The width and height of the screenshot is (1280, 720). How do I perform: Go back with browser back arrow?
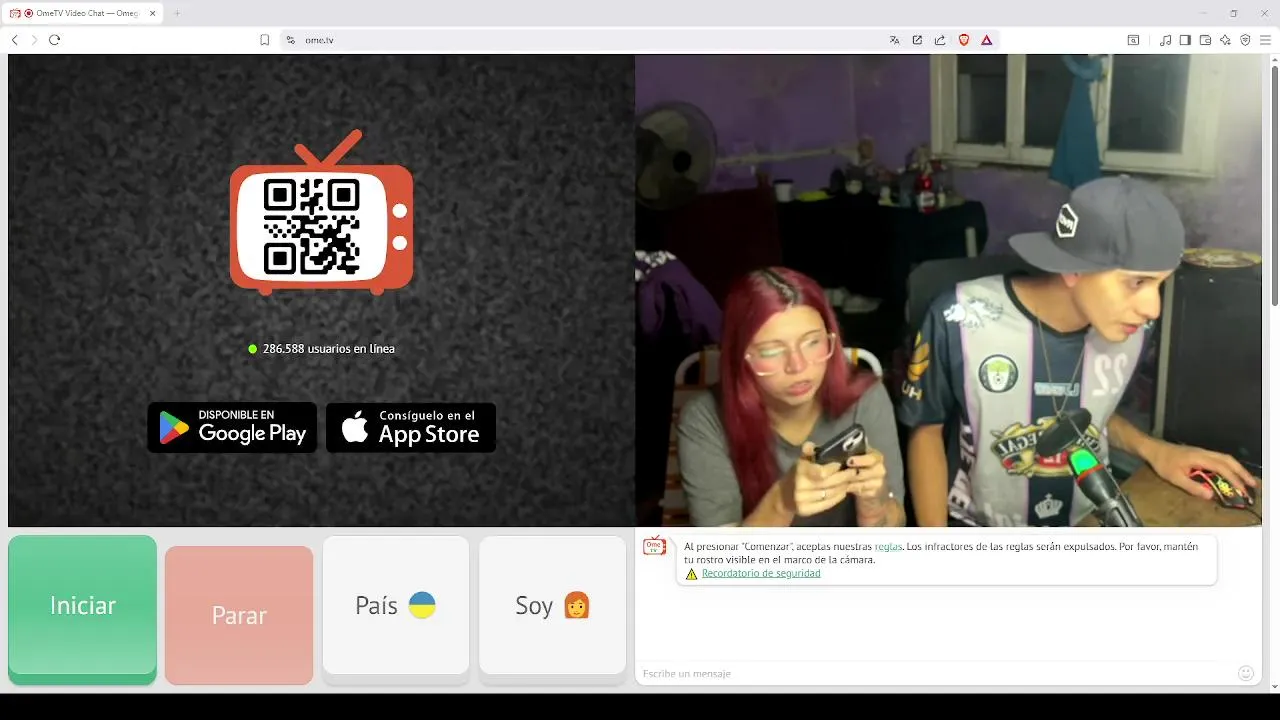coord(14,40)
